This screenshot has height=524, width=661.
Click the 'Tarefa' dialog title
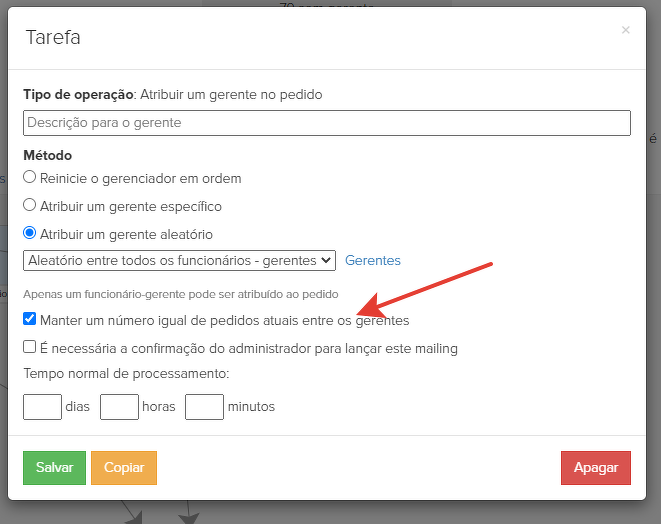coord(52,38)
